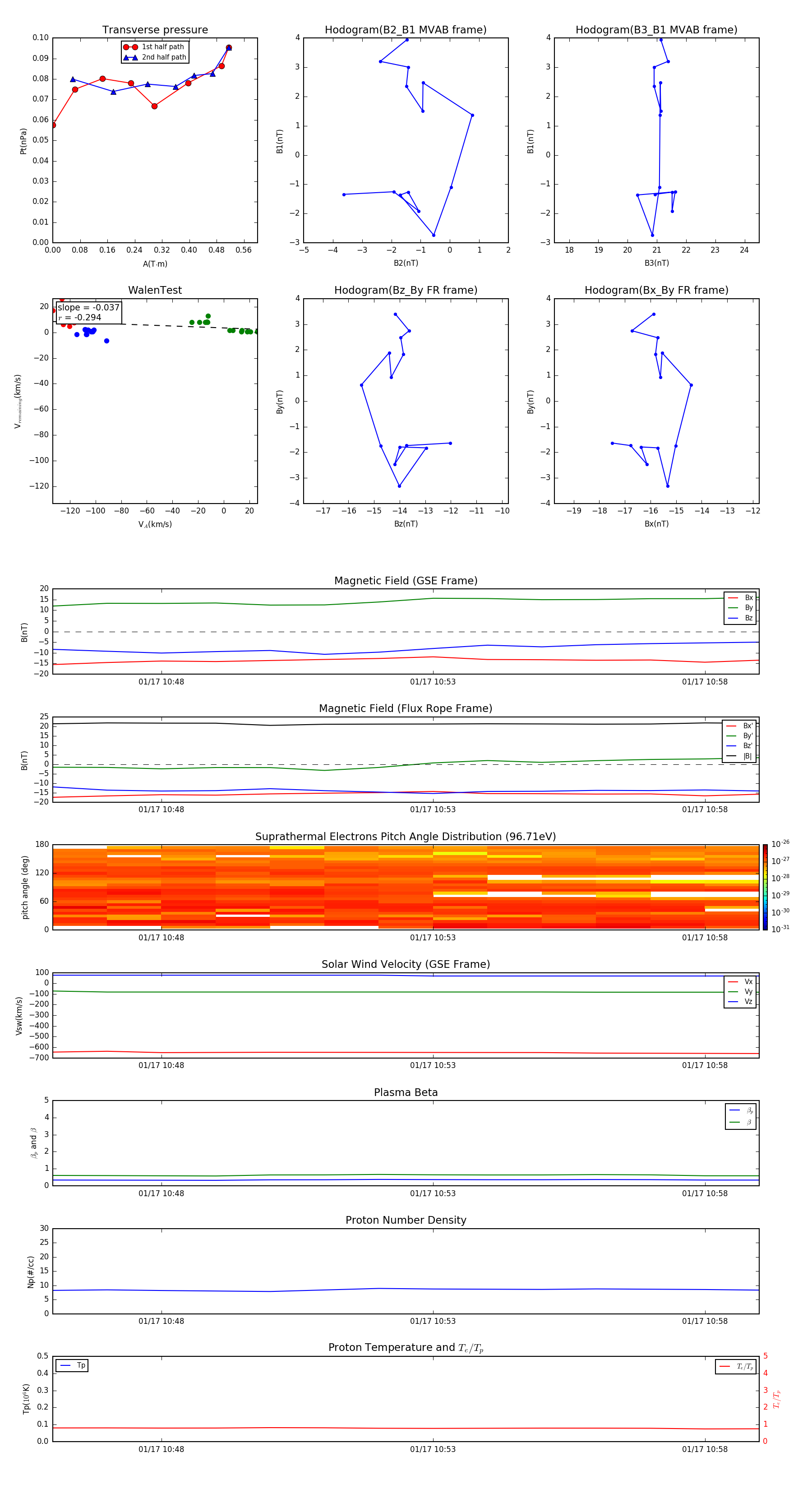Click the 'Vsw(km/s)' axis label
This screenshot has height=1489, width=812.
(19, 1016)
